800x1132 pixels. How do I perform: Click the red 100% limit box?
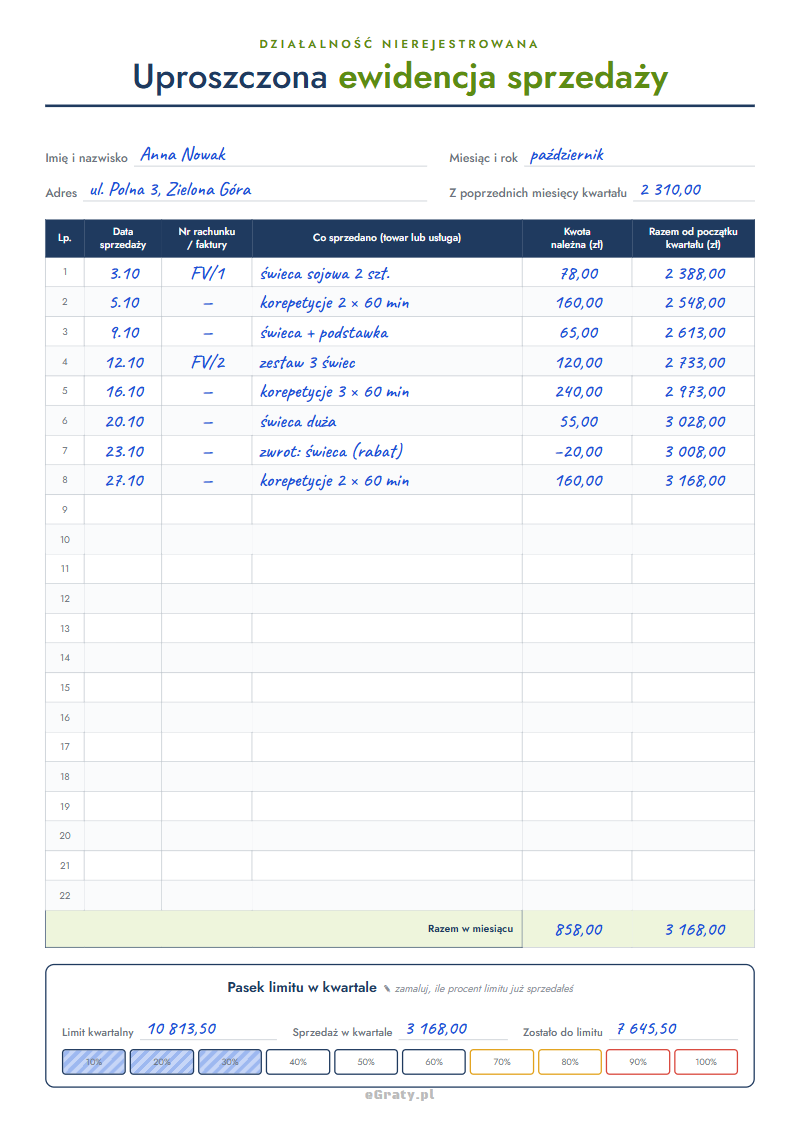tap(706, 1062)
